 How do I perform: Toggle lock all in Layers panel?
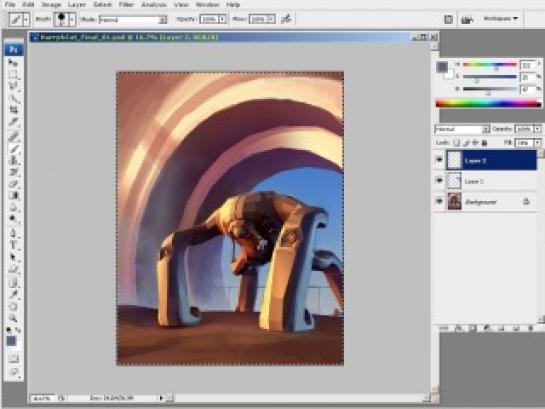484,142
